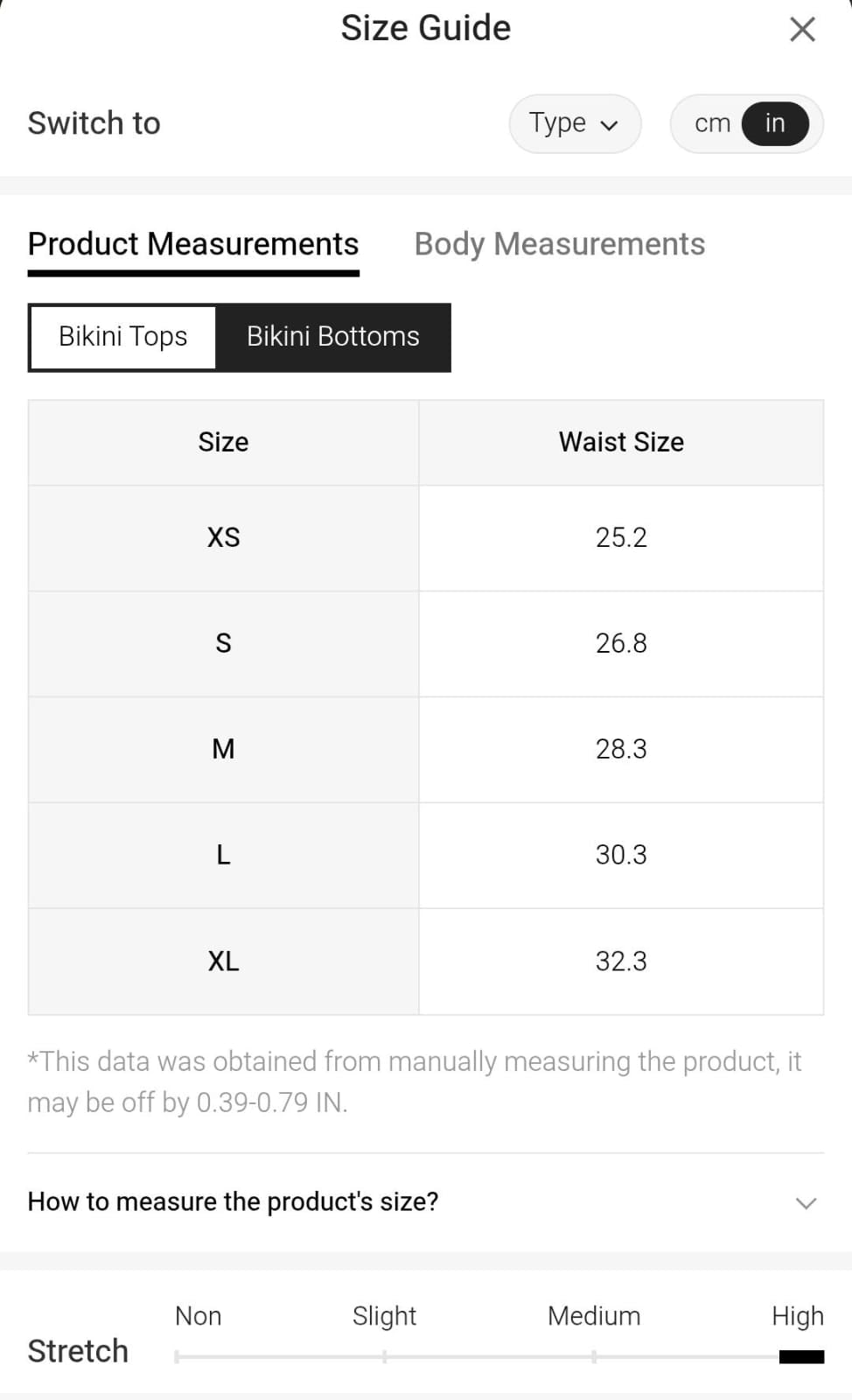
Task: Select Bikini Bottoms measurements
Action: [332, 337]
